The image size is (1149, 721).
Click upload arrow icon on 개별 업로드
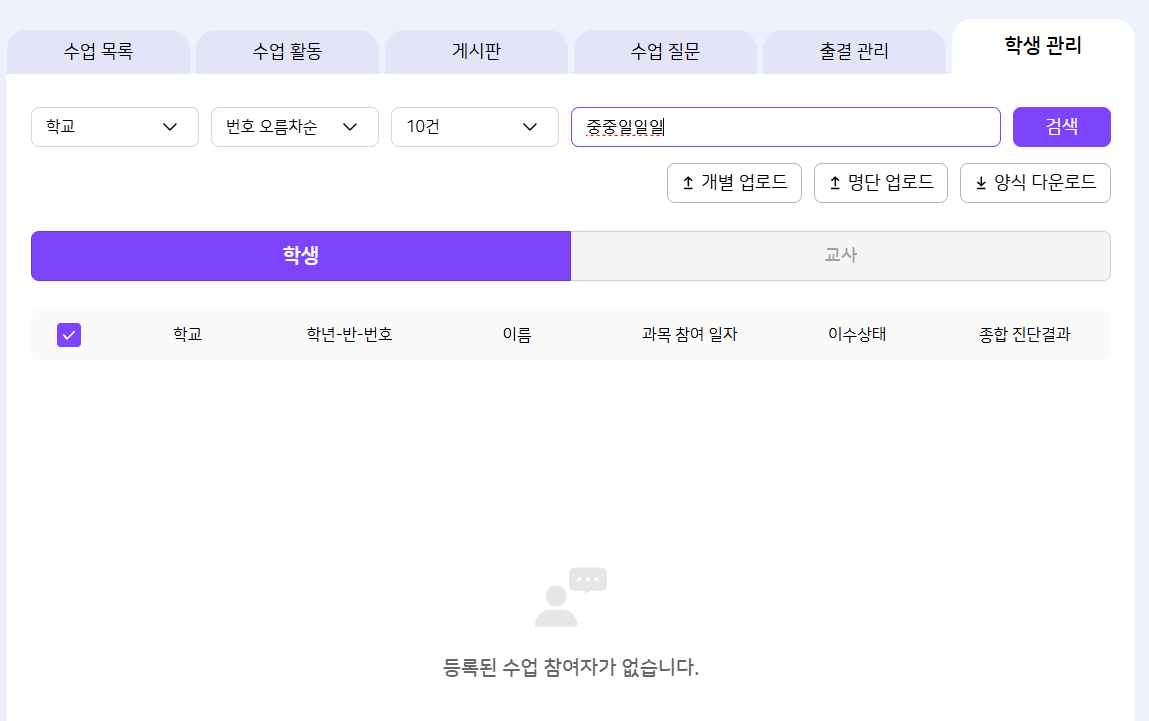coord(688,183)
